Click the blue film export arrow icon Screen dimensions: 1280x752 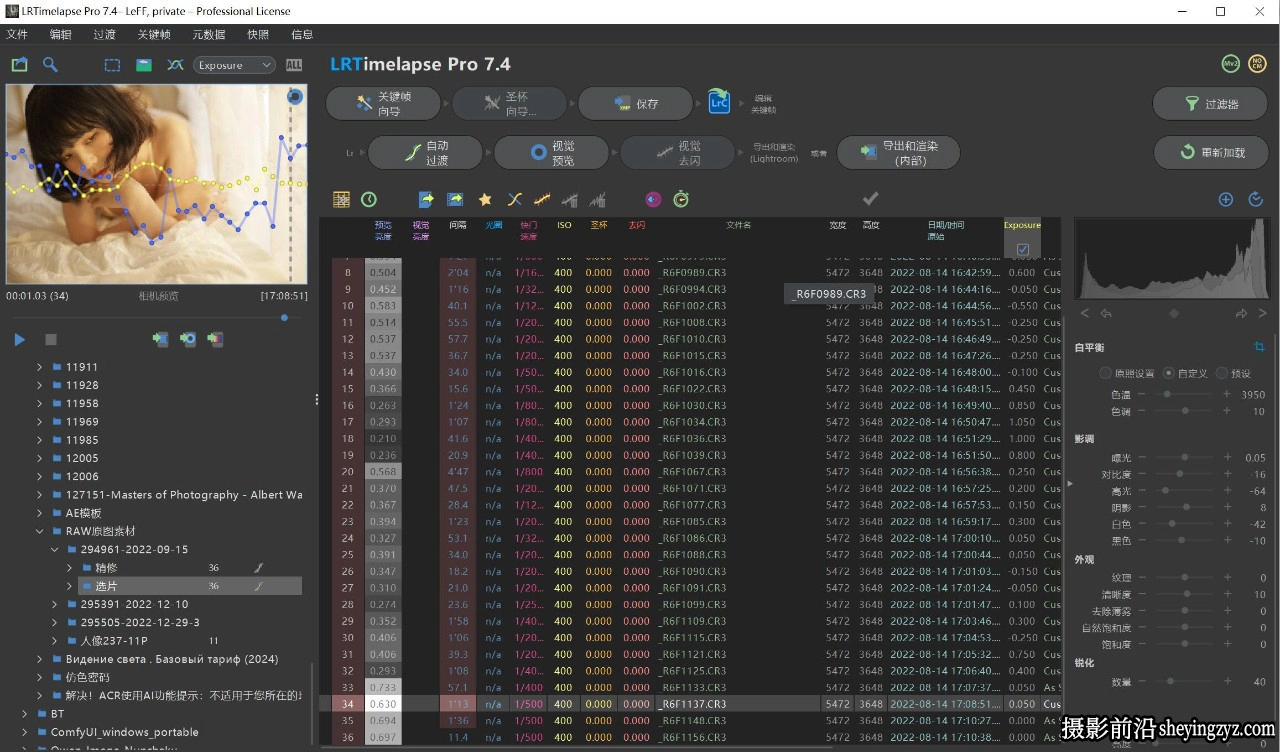[x=456, y=199]
